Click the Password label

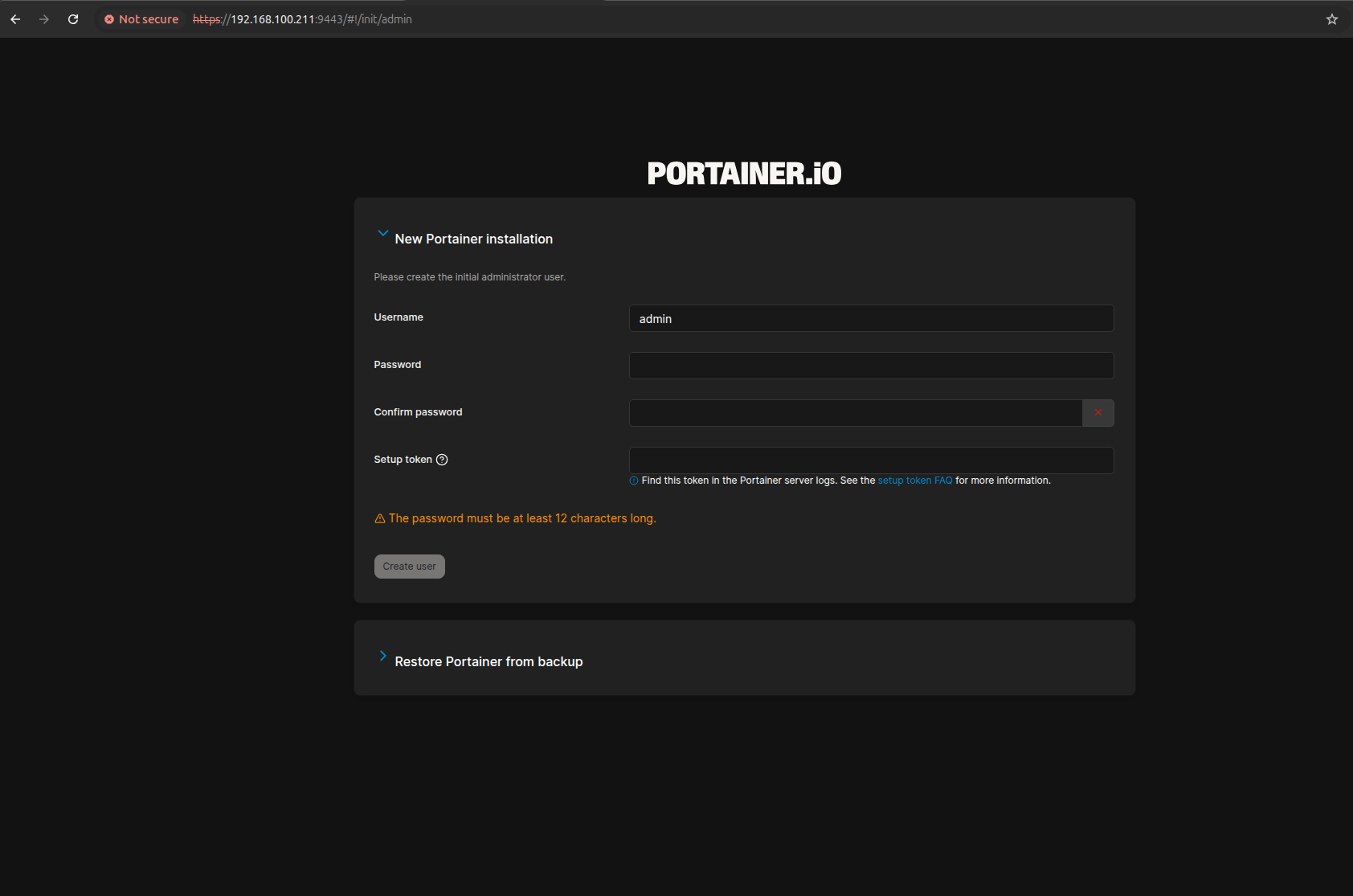coord(398,365)
